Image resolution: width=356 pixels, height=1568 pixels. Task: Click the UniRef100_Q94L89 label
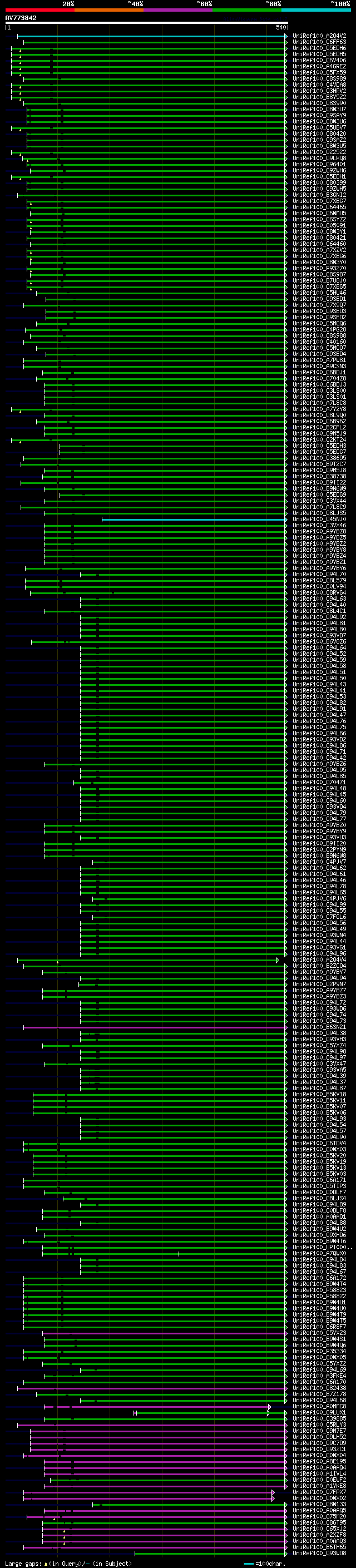[319, 1205]
